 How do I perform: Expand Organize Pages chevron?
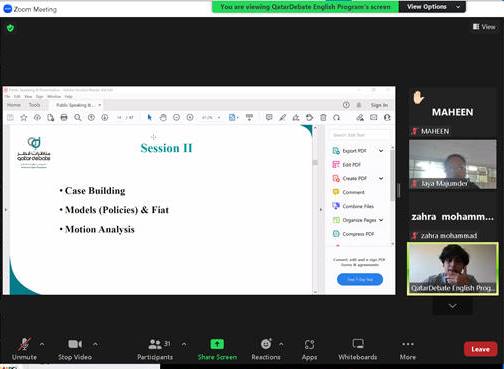click(x=381, y=220)
